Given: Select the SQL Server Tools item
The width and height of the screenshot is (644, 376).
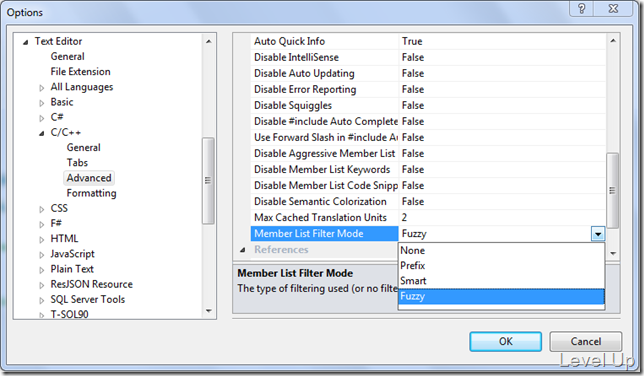Looking at the screenshot, I should pyautogui.click(x=87, y=300).
